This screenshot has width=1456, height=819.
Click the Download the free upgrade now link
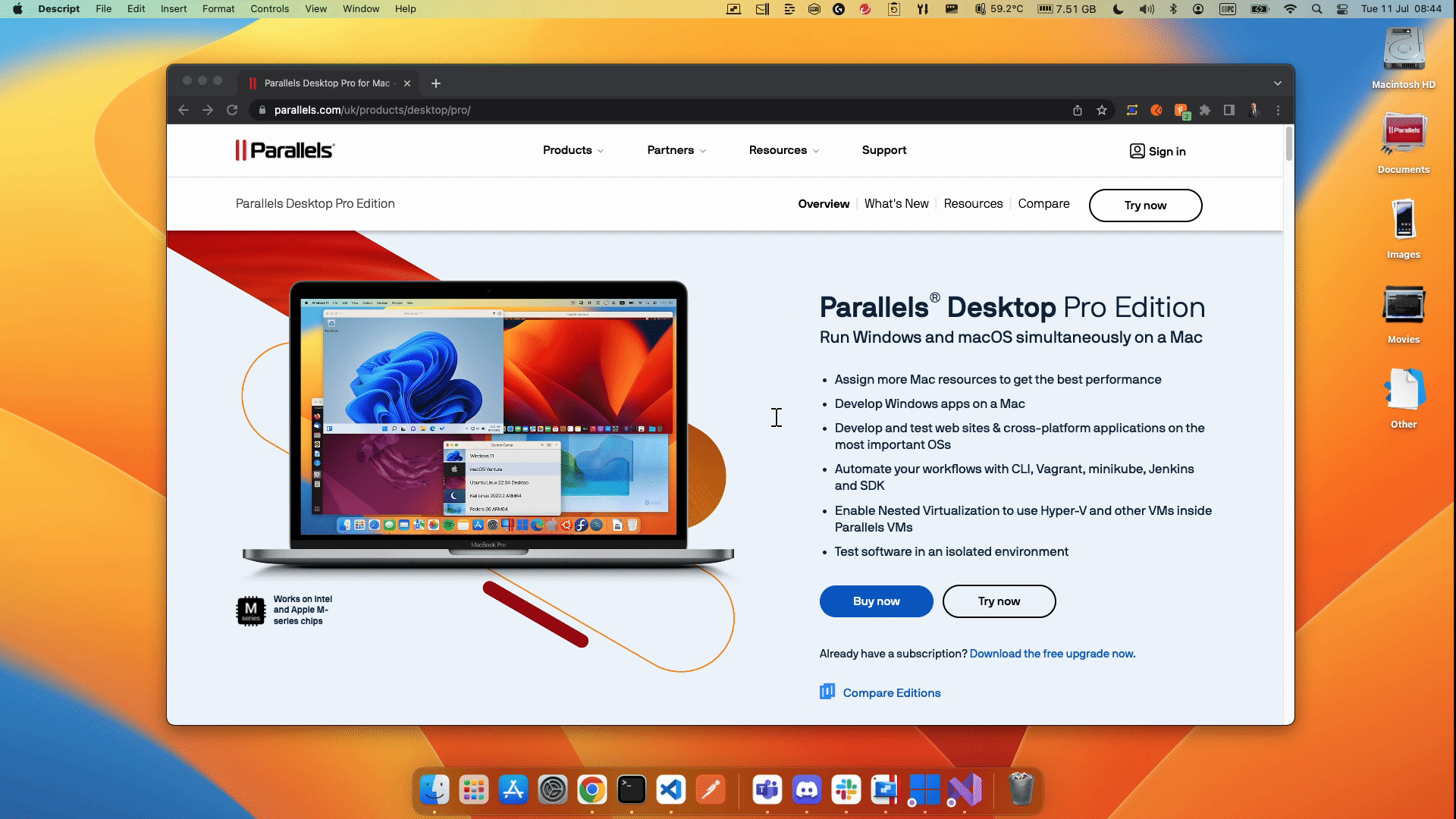pyautogui.click(x=1052, y=653)
